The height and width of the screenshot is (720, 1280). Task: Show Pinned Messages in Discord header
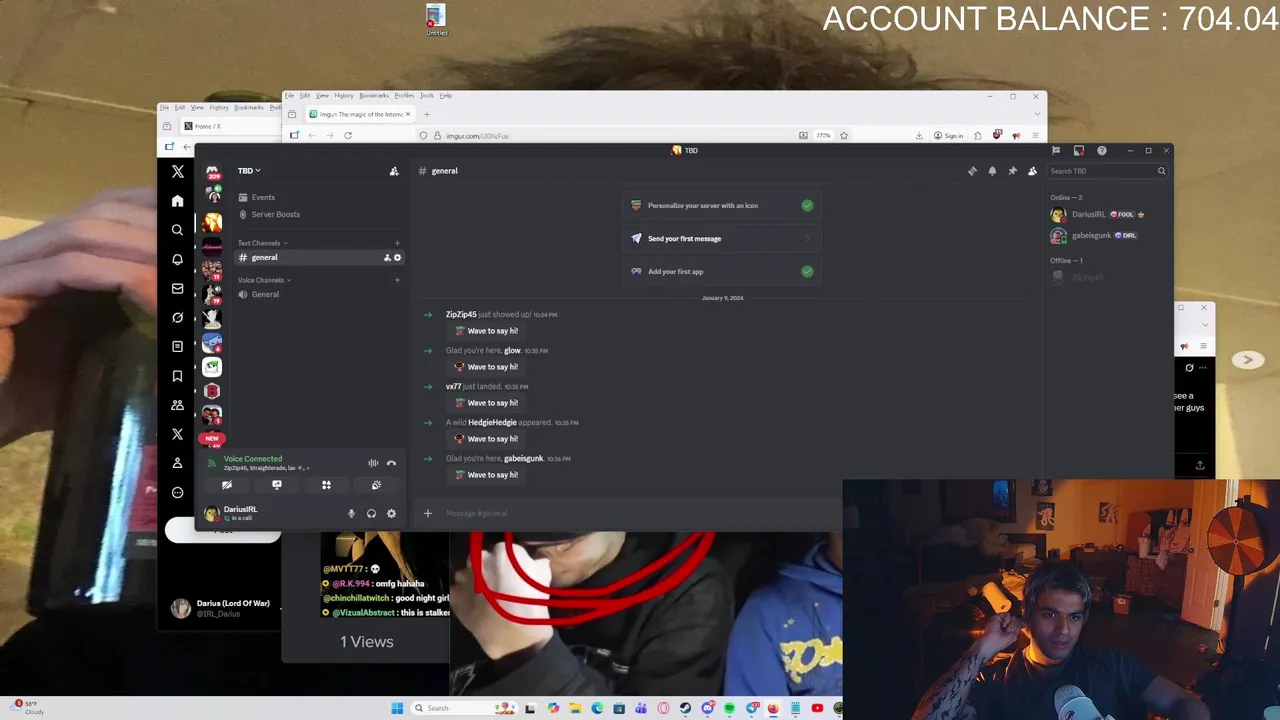[1012, 171]
